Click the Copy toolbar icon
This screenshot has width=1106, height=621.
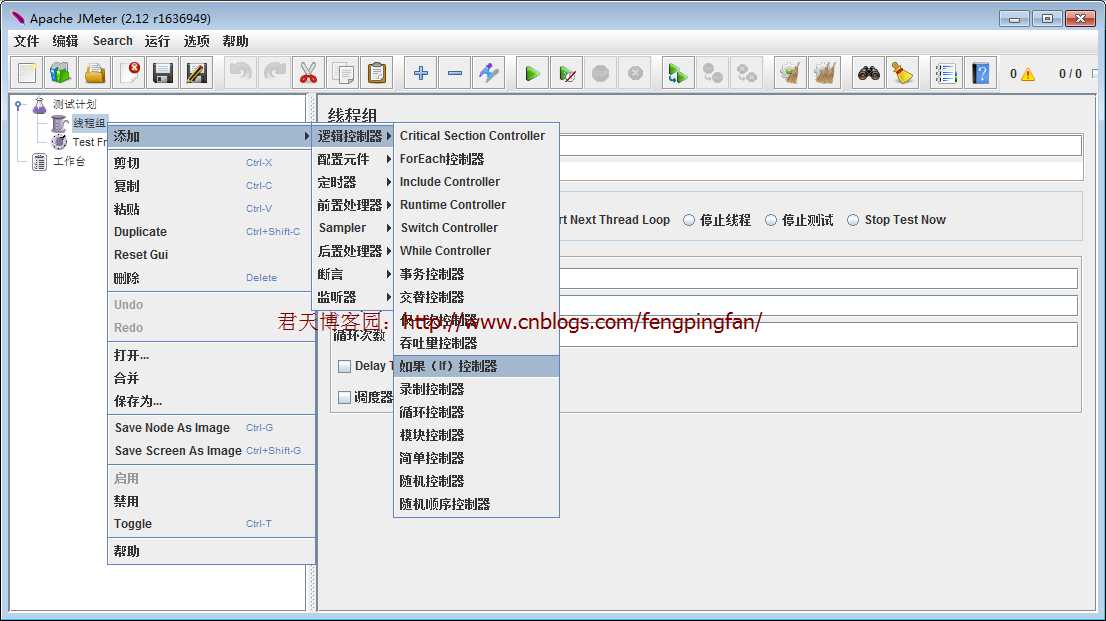pos(343,73)
